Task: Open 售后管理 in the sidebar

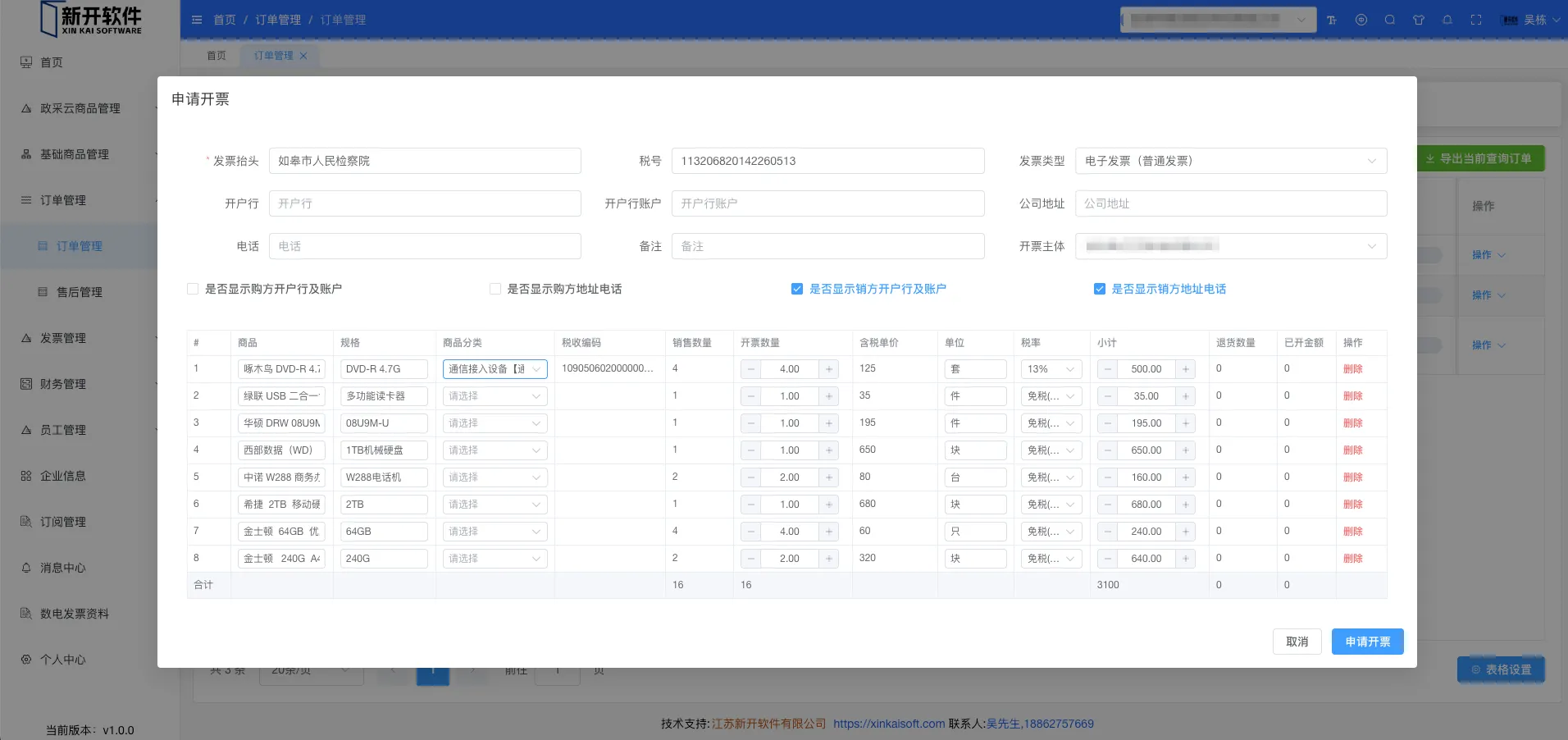Action: tap(80, 292)
